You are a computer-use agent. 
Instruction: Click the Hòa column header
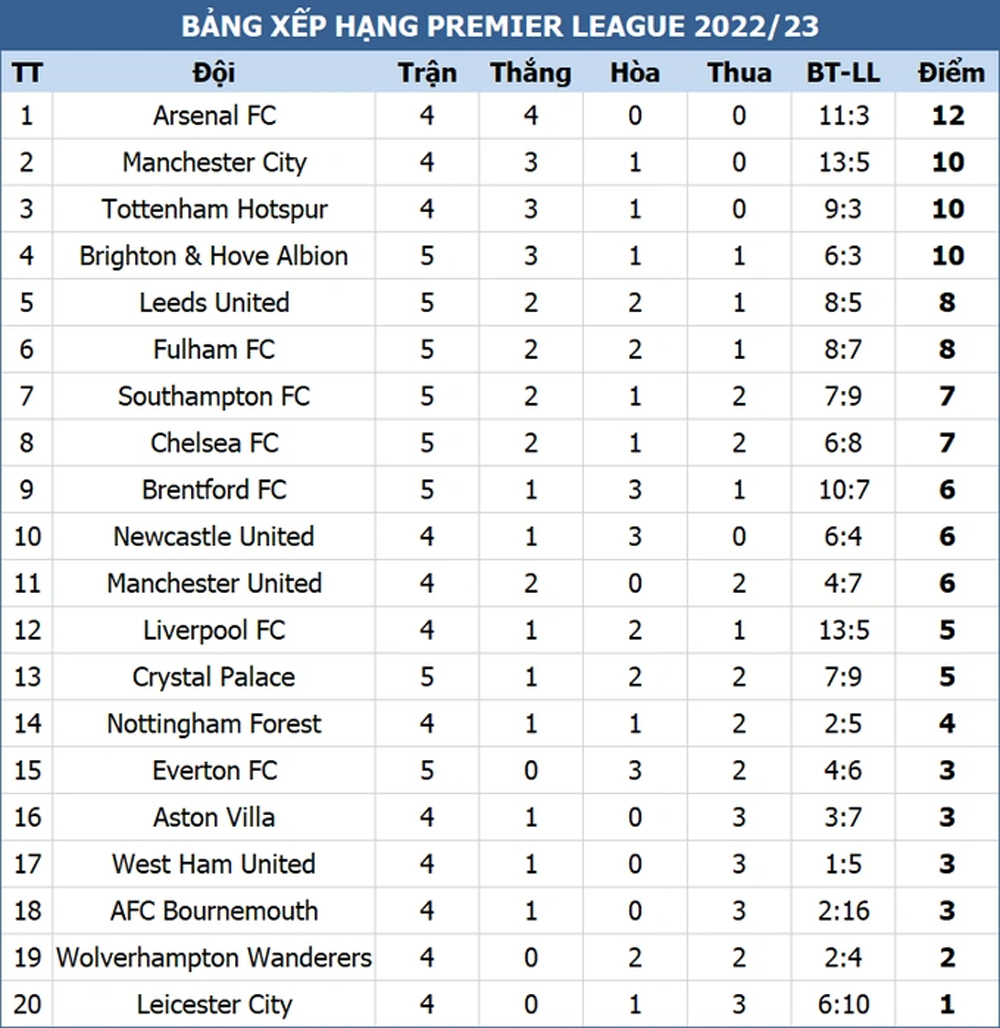pyautogui.click(x=635, y=73)
